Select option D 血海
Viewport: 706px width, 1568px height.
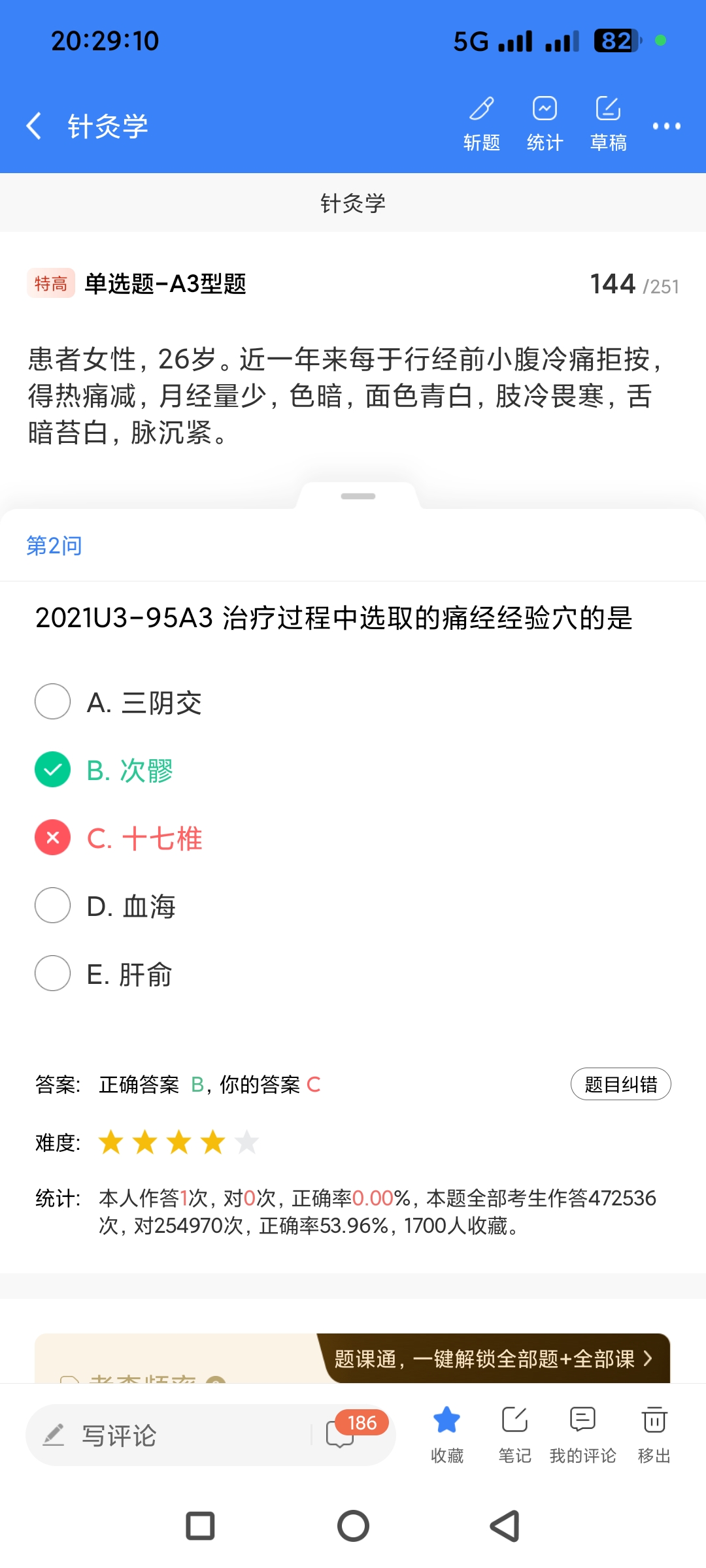click(x=53, y=906)
